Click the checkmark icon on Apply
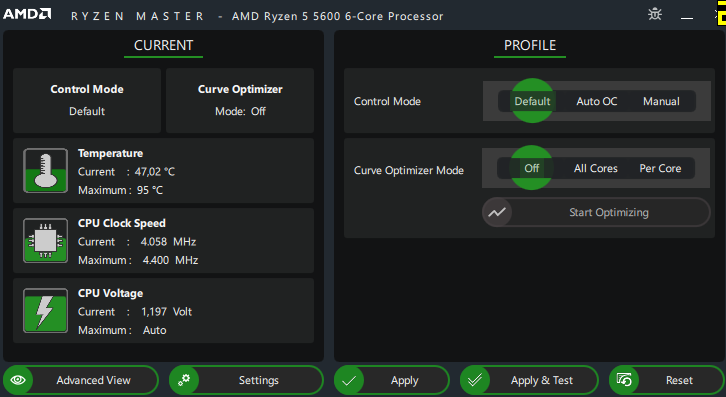 [349, 380]
